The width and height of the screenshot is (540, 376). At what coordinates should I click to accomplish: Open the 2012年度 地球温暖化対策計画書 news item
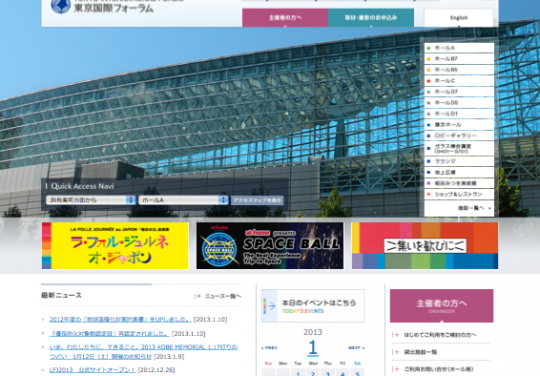120,320
